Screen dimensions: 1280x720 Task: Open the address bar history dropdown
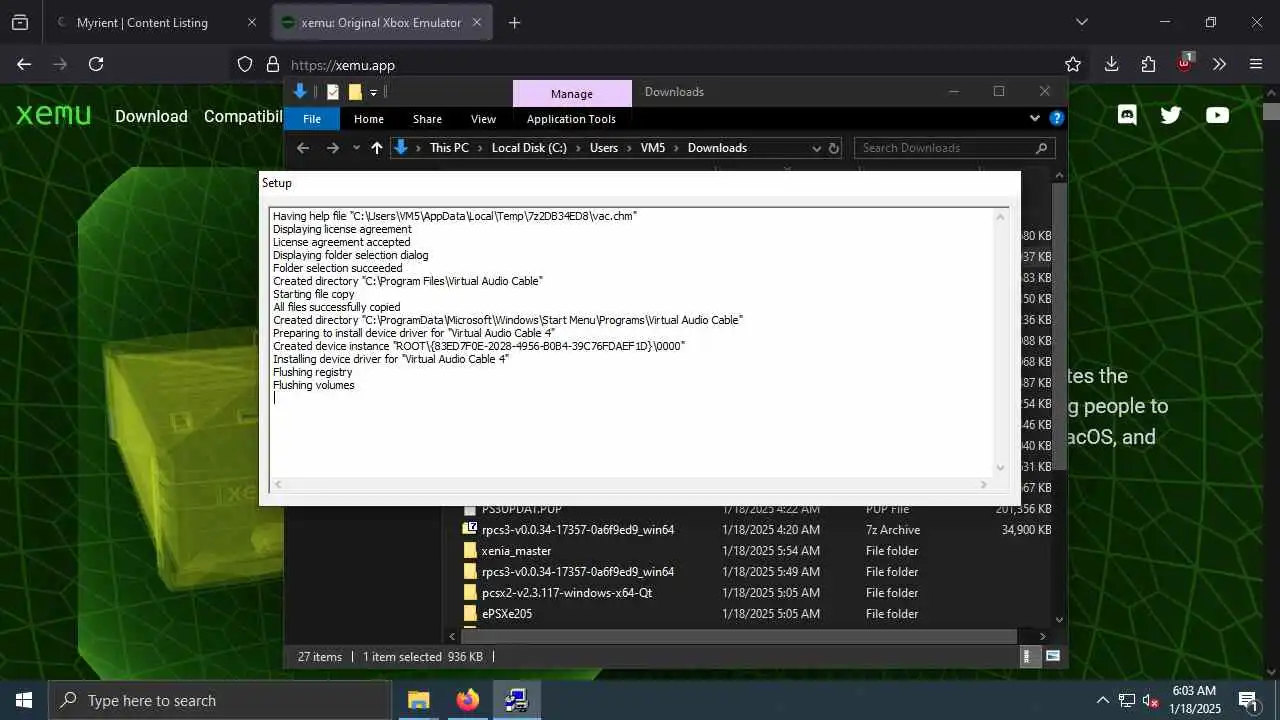[x=816, y=148]
